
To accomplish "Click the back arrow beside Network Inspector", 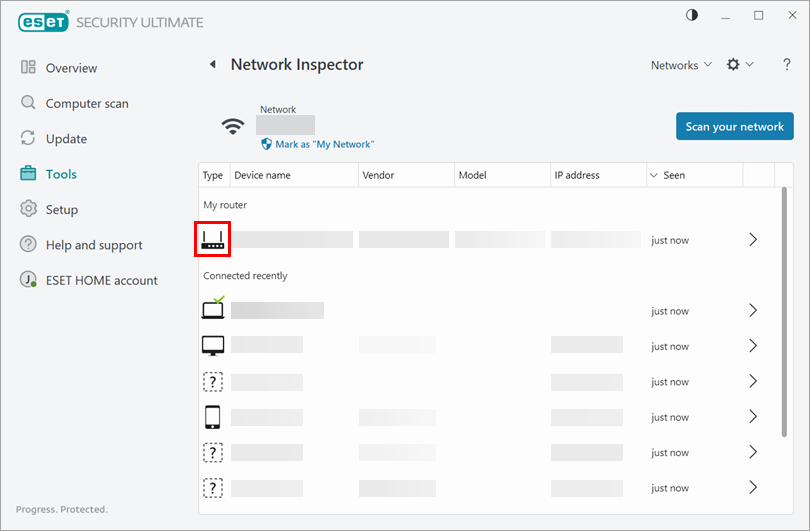I will (x=212, y=65).
